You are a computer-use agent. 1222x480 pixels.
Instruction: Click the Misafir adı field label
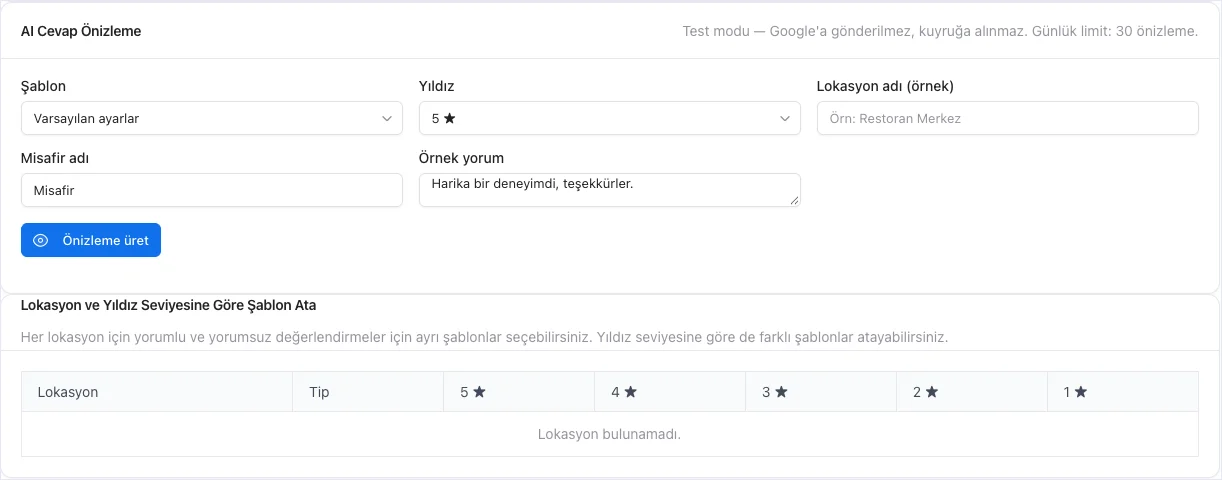click(56, 158)
